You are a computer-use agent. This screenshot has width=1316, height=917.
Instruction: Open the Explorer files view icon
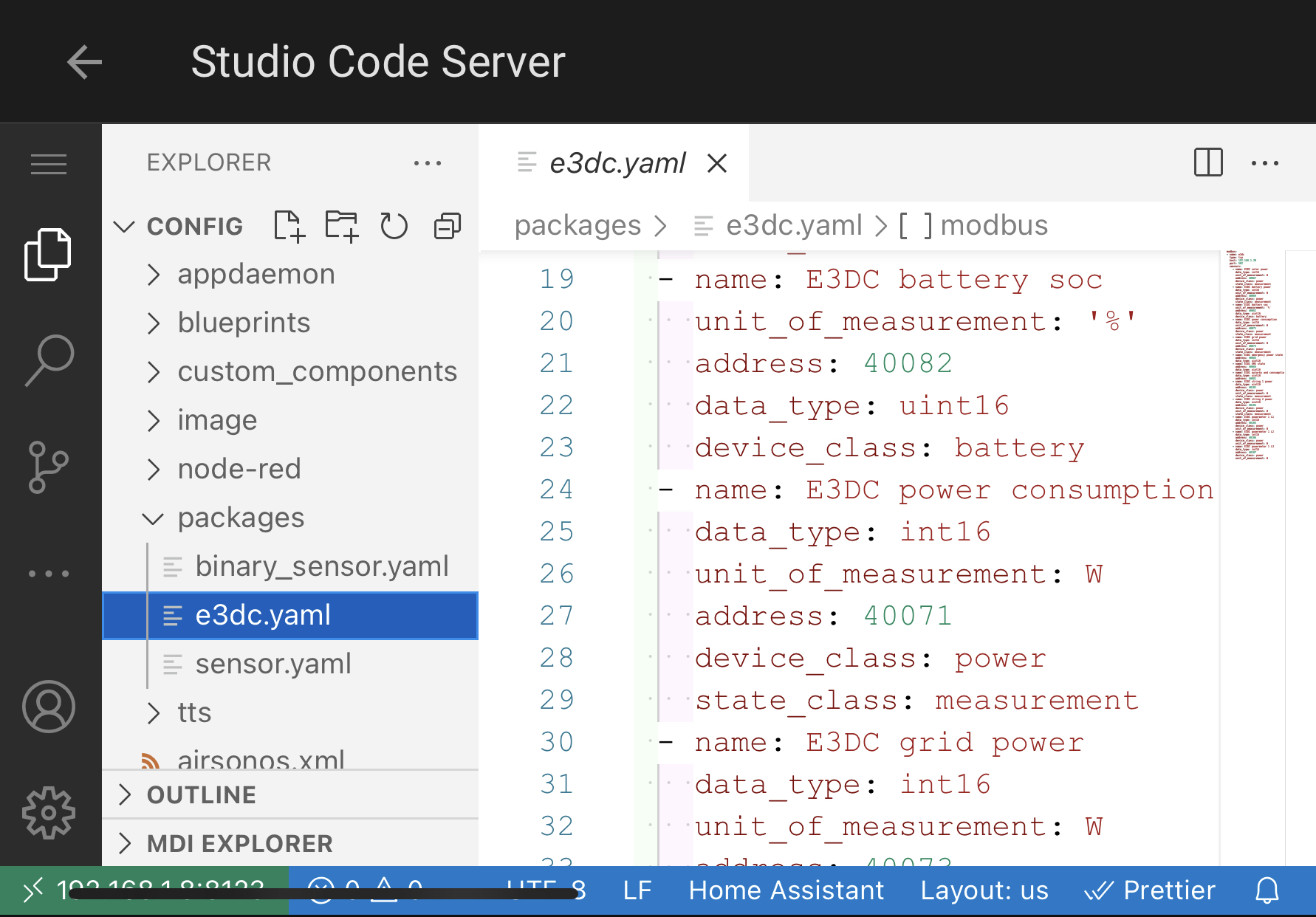tap(48, 255)
